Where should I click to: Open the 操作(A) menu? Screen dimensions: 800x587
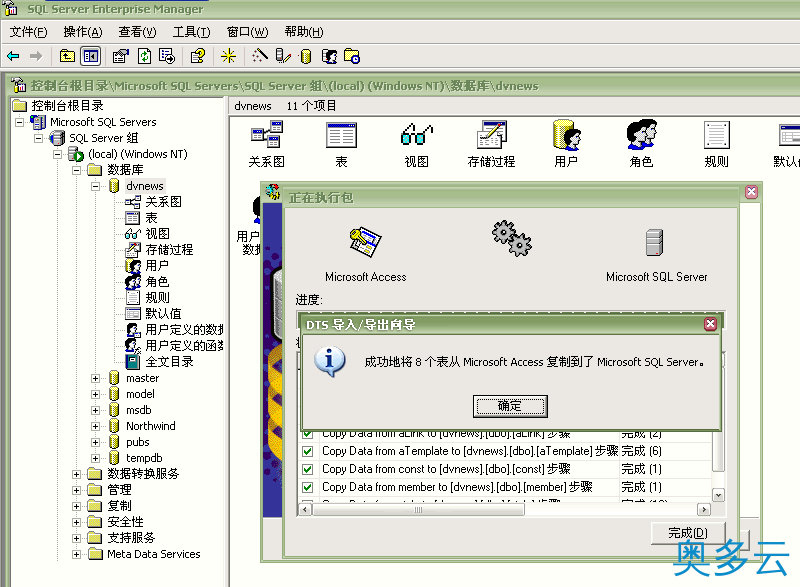click(x=83, y=32)
